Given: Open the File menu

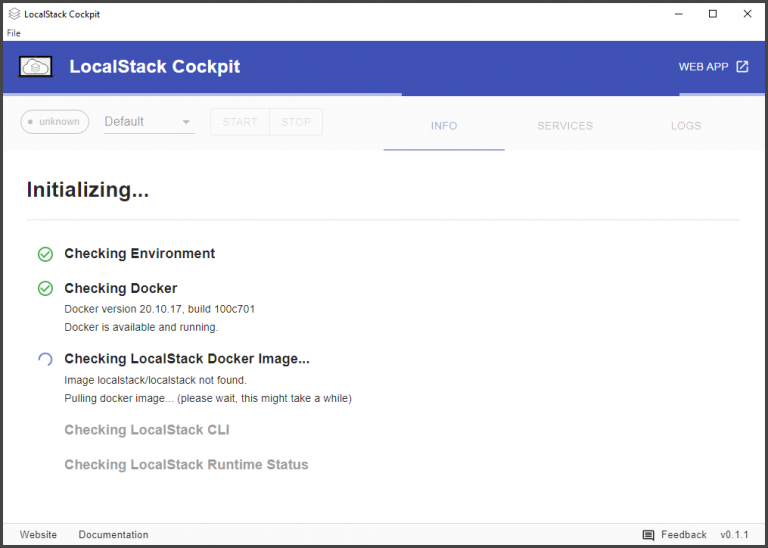Looking at the screenshot, I should [x=14, y=33].
